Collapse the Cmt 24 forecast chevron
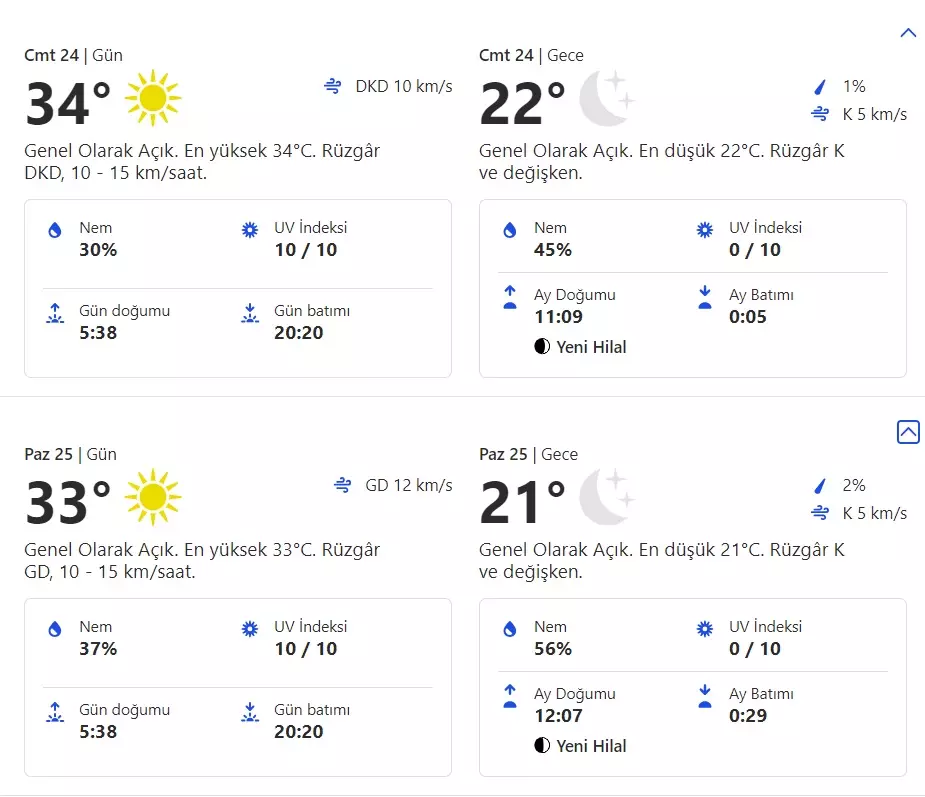The image size is (925, 797). point(908,33)
